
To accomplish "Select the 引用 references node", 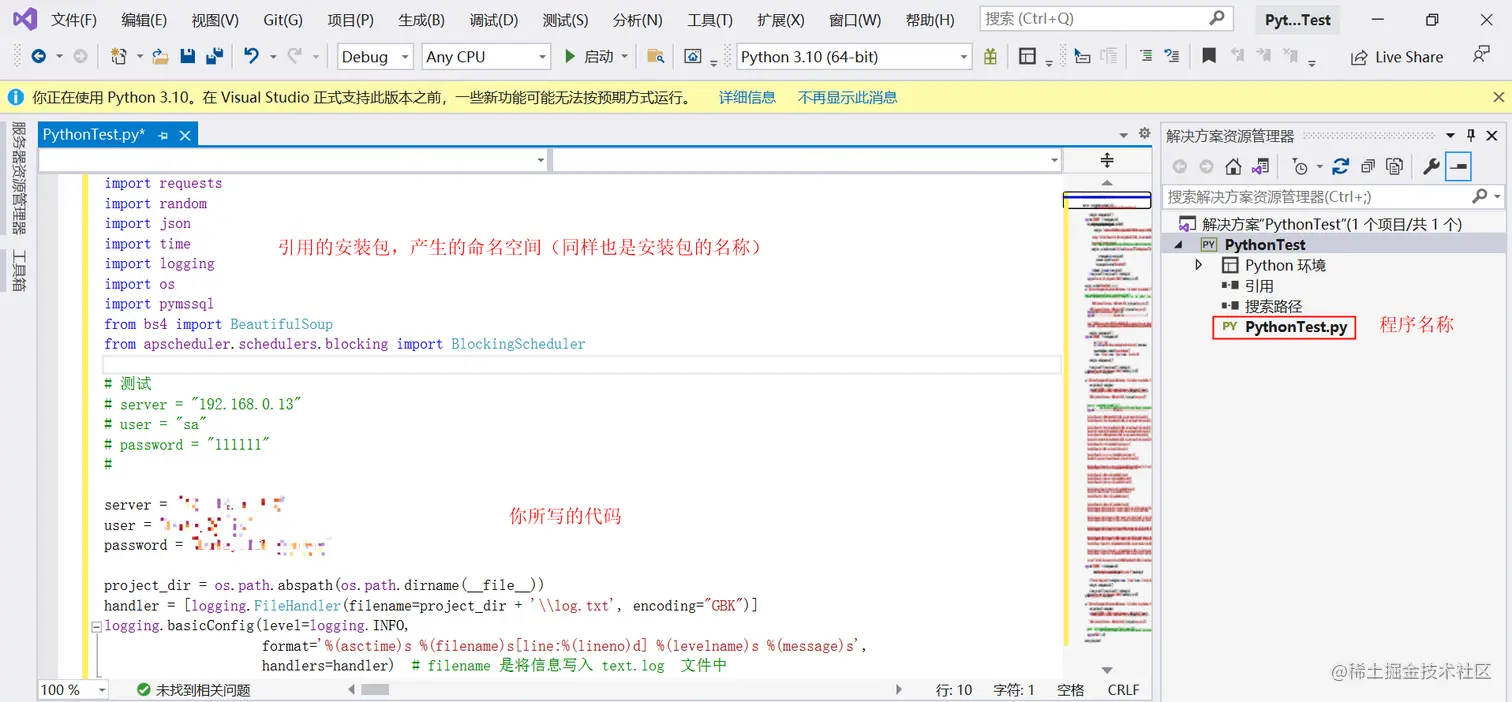I will pyautogui.click(x=1259, y=286).
